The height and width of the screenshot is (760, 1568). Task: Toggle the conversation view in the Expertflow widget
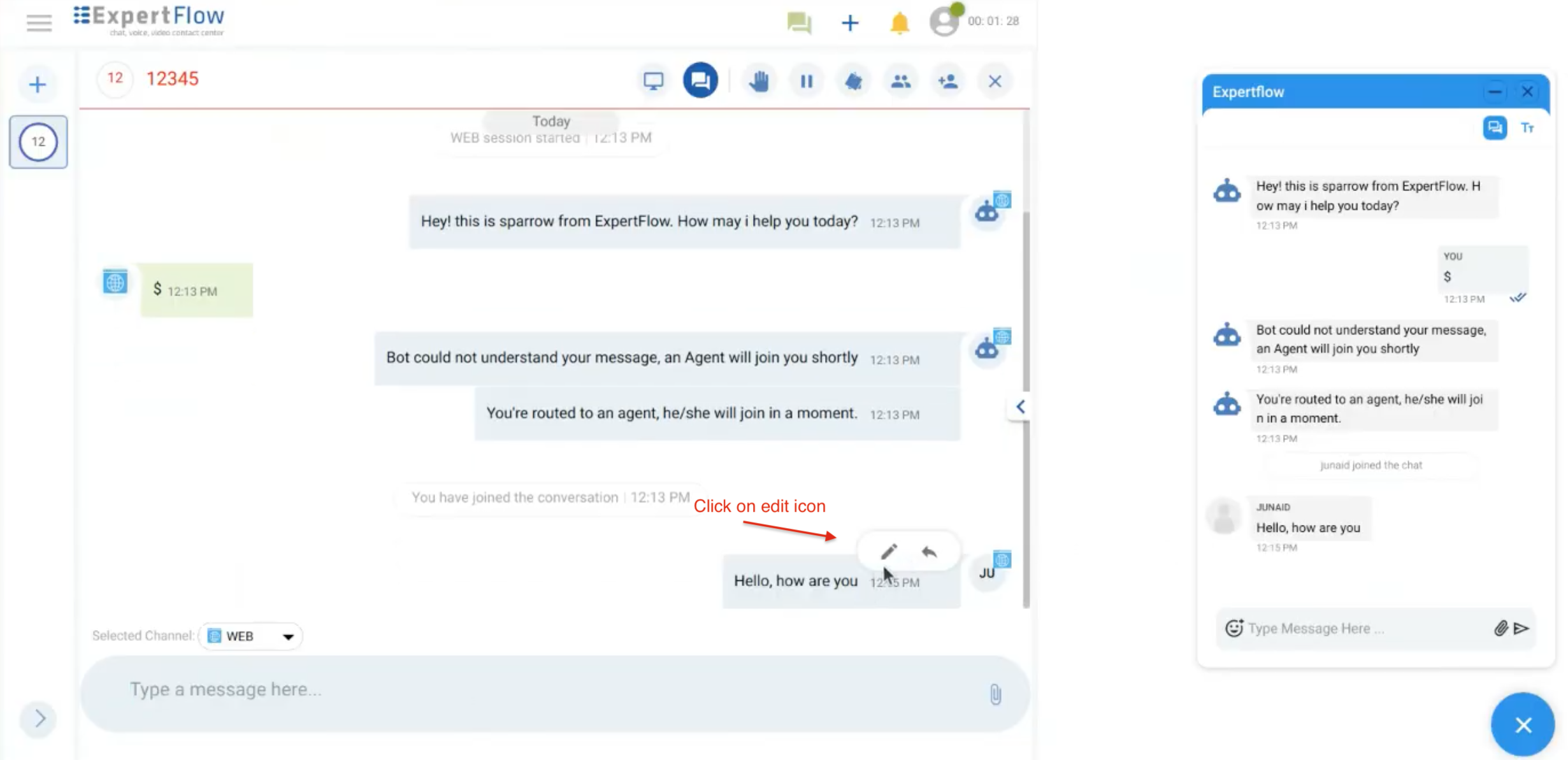pos(1495,127)
